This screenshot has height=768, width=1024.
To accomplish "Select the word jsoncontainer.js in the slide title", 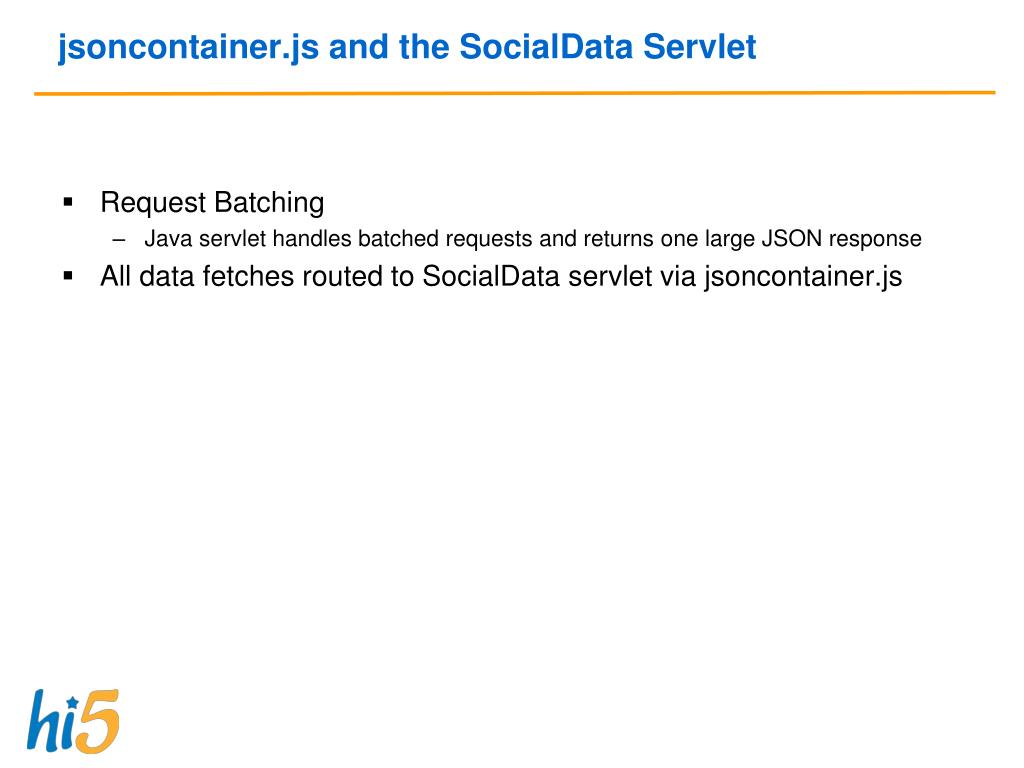I will click(x=188, y=48).
